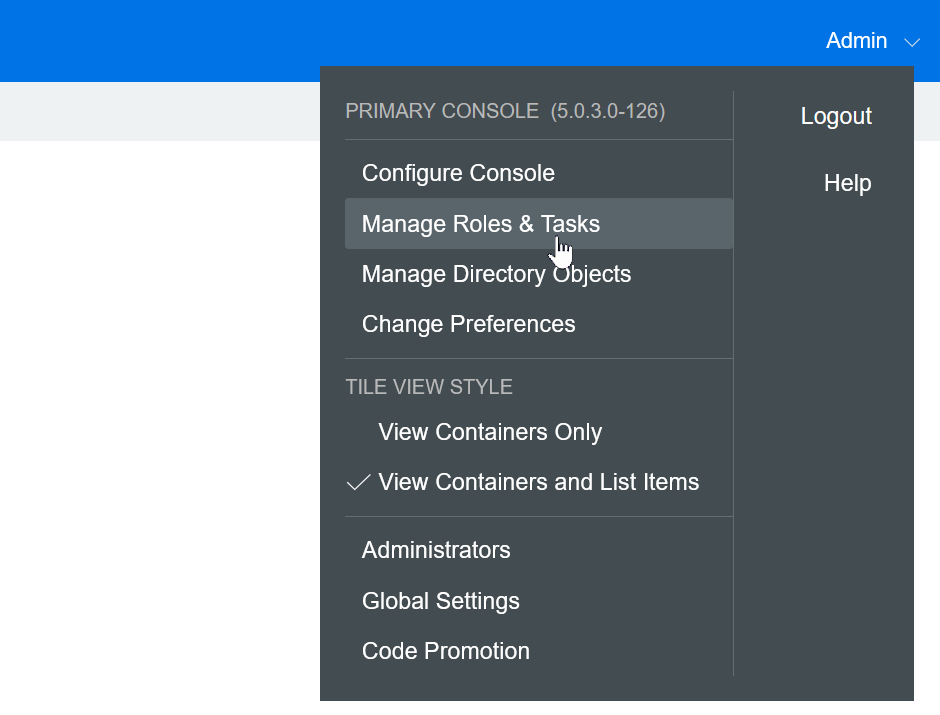940x715 pixels.
Task: Choose the View Containers Only option
Action: point(489,432)
